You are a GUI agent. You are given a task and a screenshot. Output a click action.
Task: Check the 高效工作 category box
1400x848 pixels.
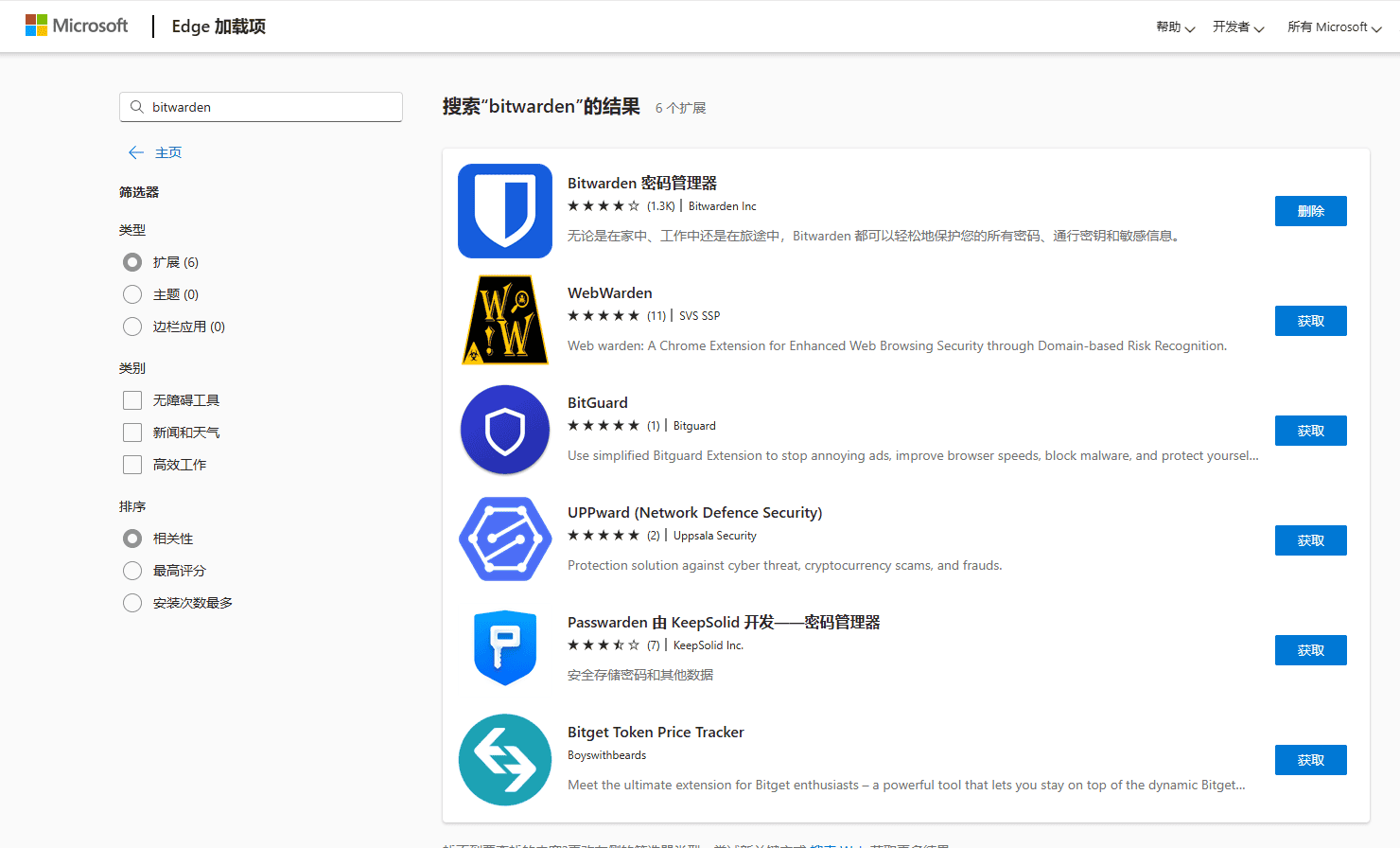point(132,465)
